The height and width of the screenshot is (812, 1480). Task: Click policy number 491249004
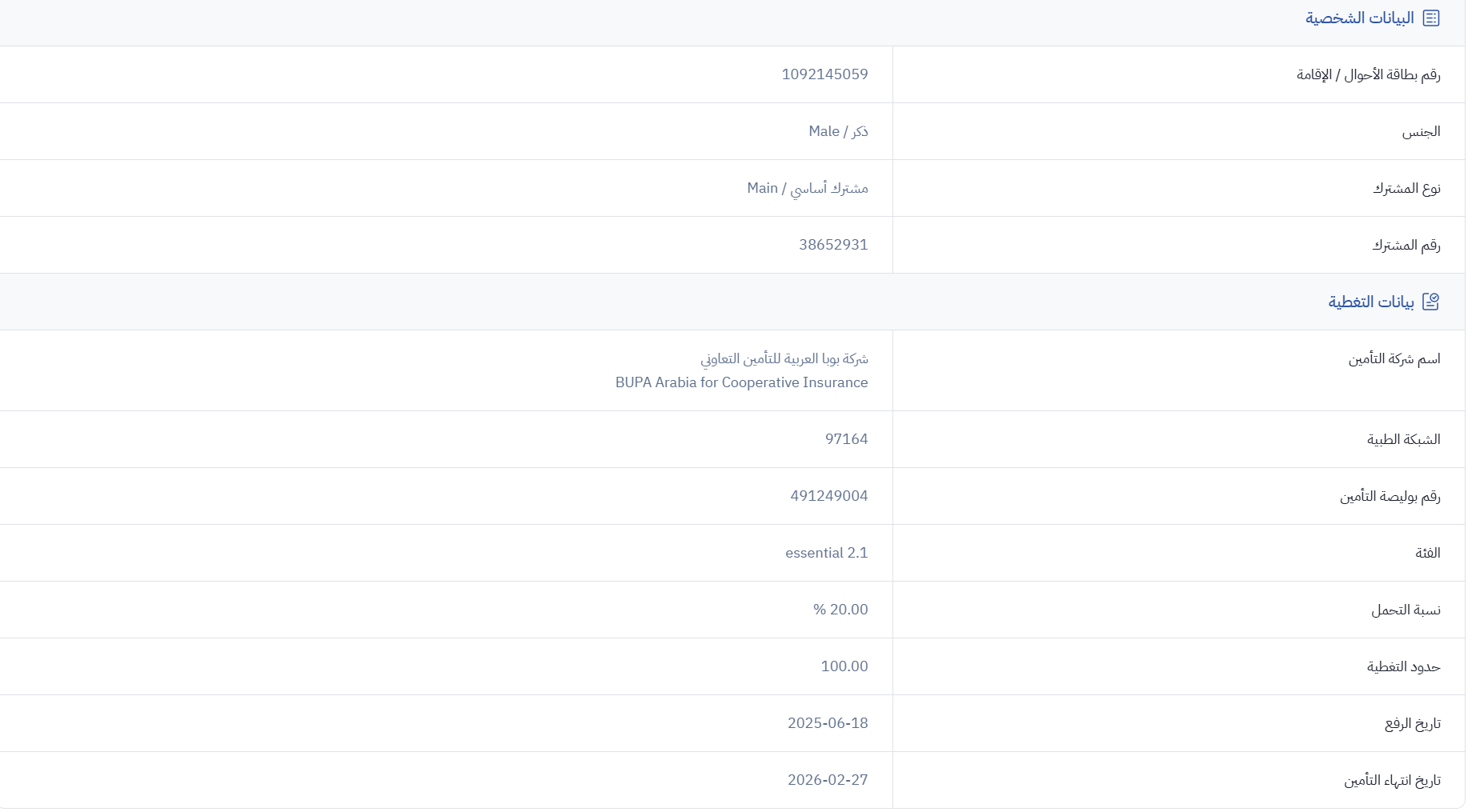828,496
